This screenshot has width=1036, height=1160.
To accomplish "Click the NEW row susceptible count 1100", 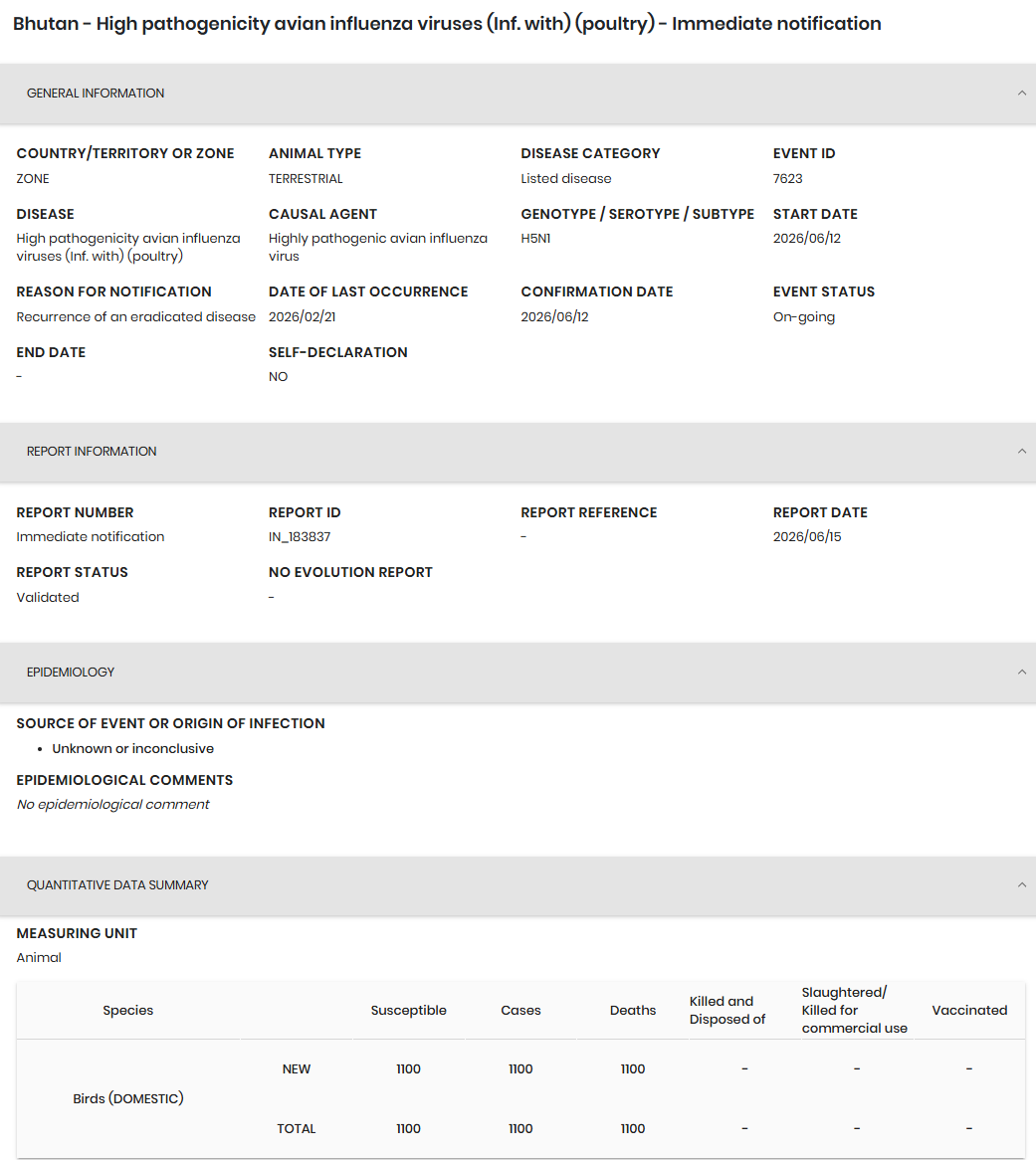I will (408, 1069).
